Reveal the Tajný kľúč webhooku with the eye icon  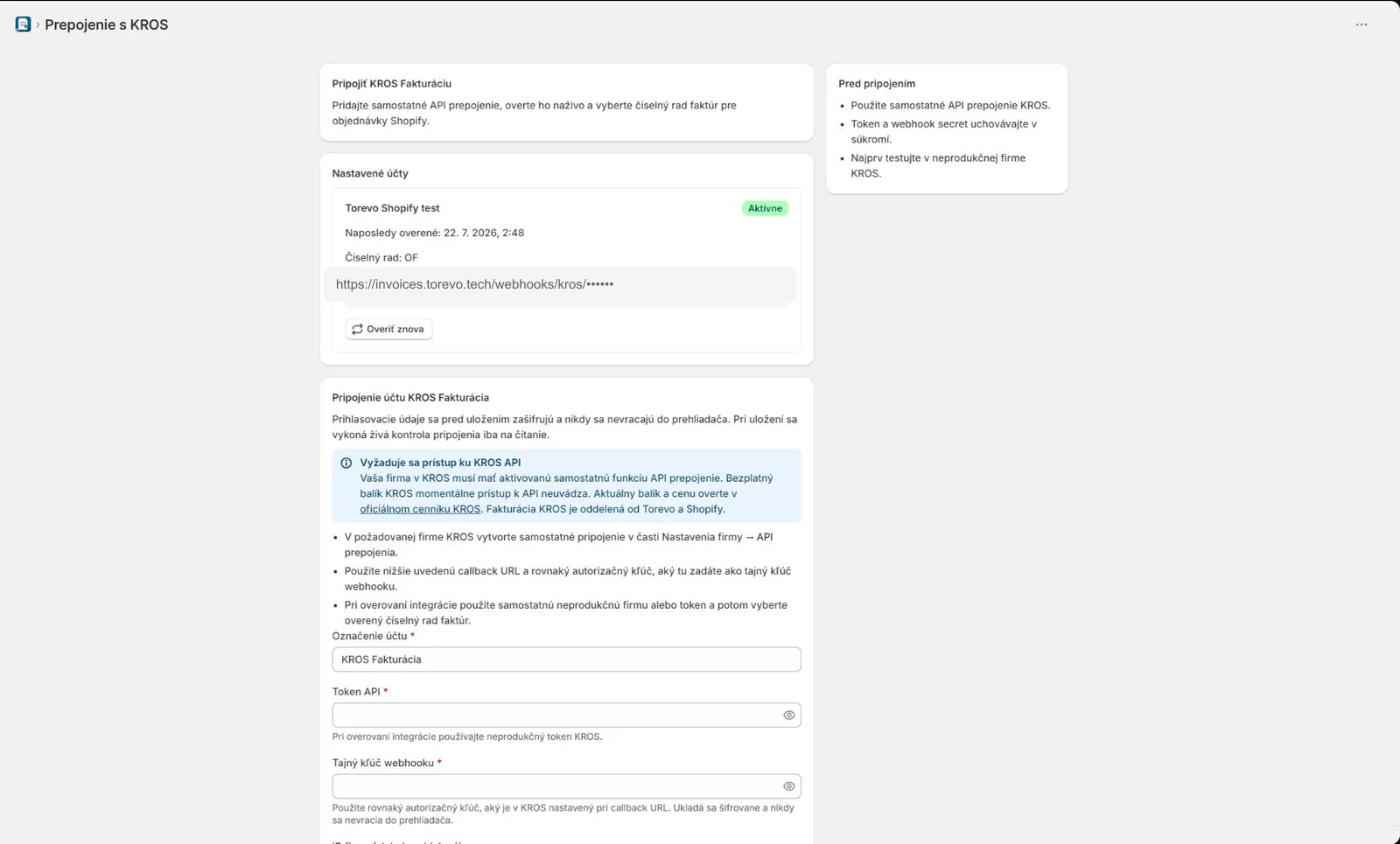tap(788, 786)
